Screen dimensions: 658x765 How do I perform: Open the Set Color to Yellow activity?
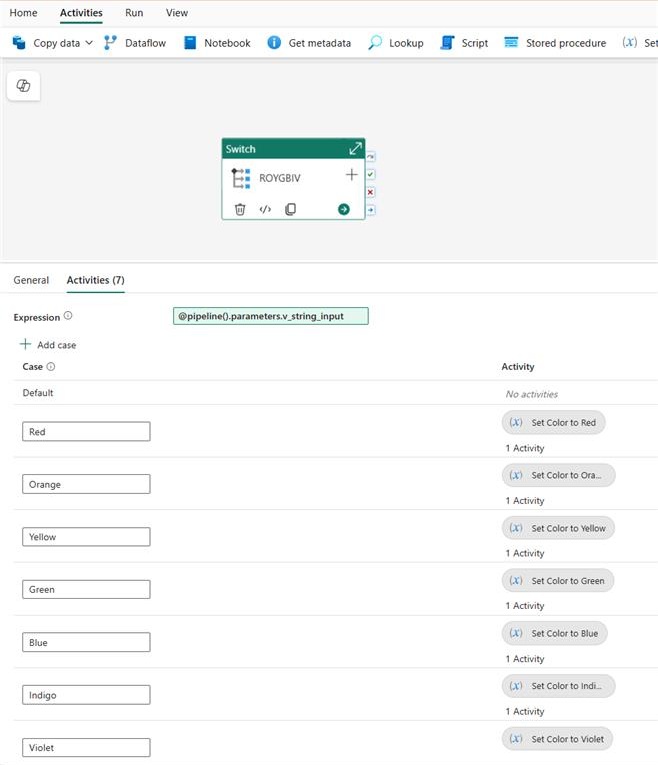pos(558,528)
